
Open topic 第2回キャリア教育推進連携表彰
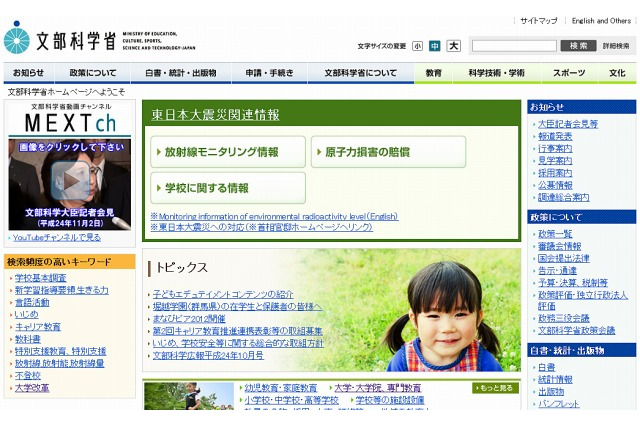pyautogui.click(x=238, y=331)
